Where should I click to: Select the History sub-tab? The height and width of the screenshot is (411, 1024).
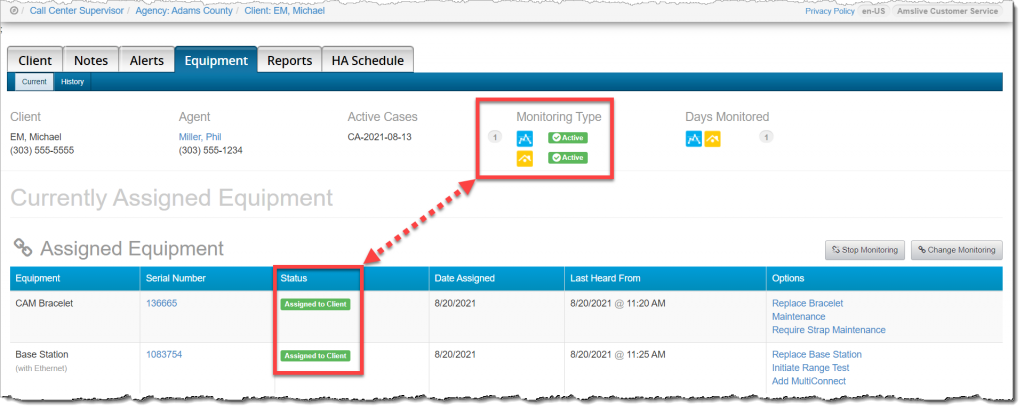point(72,82)
